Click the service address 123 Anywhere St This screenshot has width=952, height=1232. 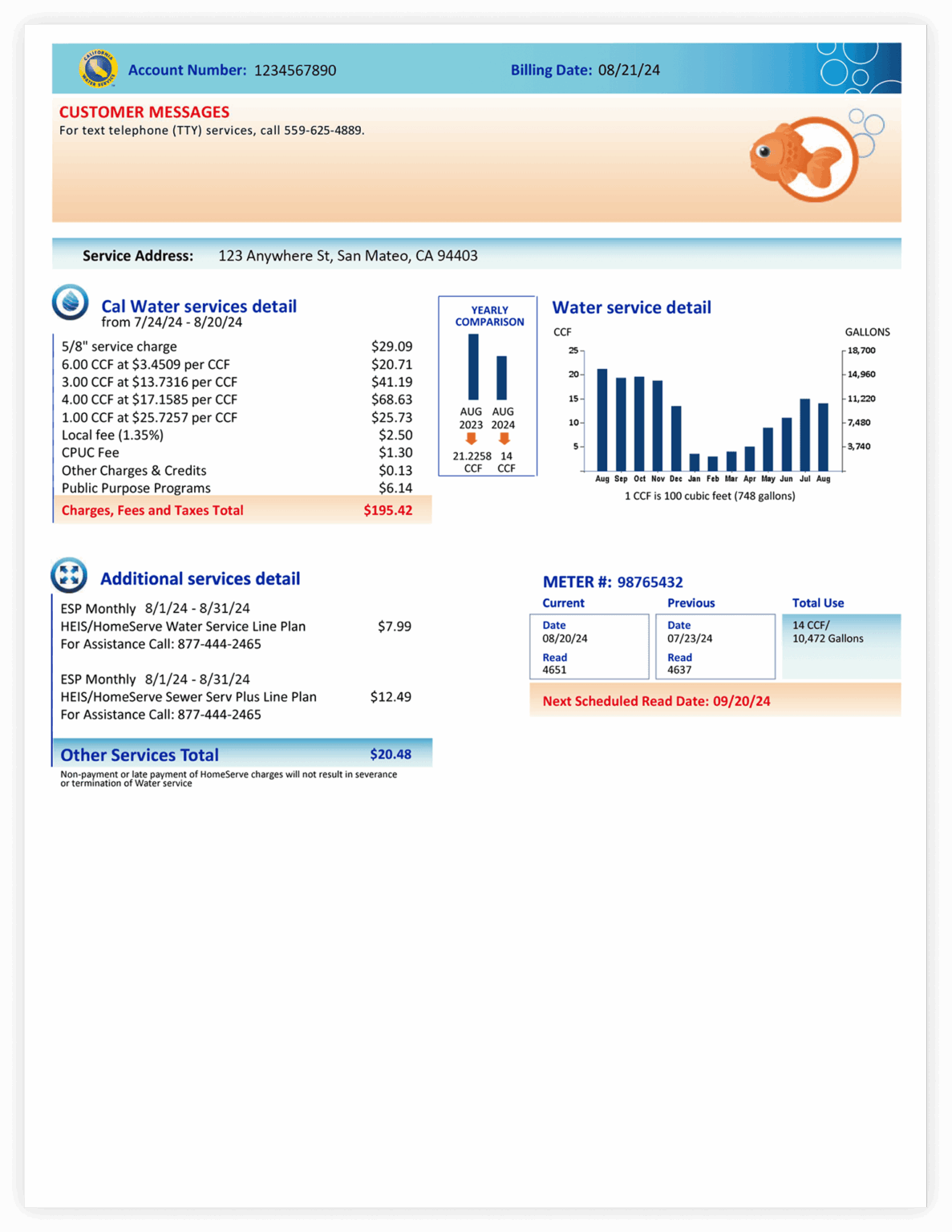(x=348, y=255)
